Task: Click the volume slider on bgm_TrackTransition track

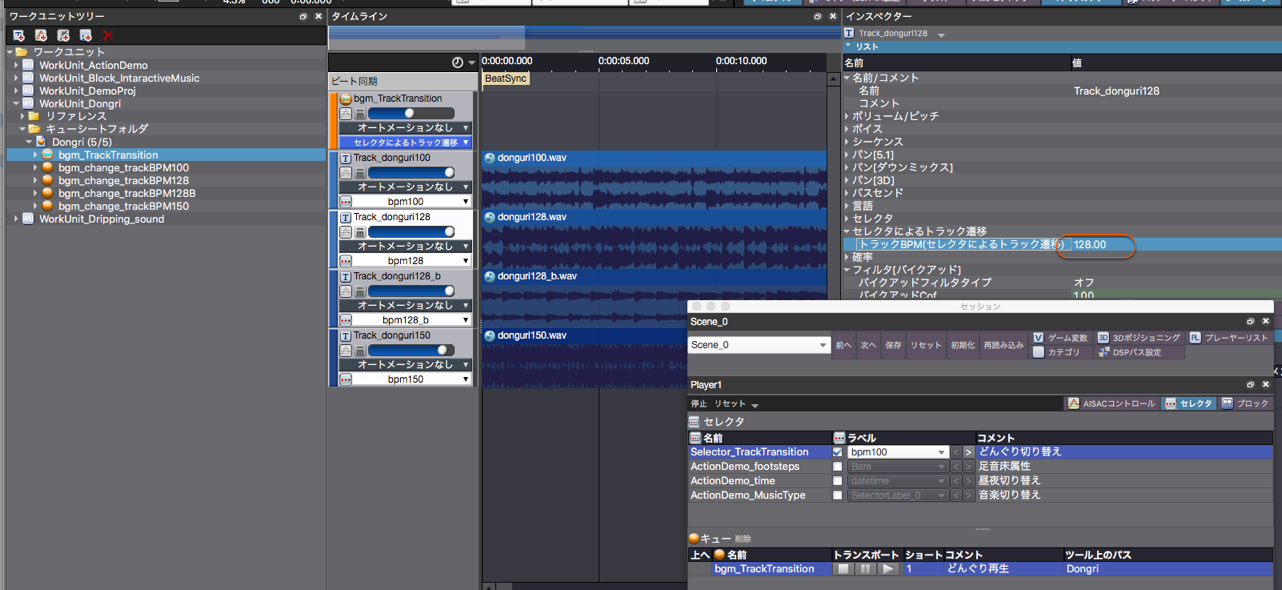Action: (411, 113)
